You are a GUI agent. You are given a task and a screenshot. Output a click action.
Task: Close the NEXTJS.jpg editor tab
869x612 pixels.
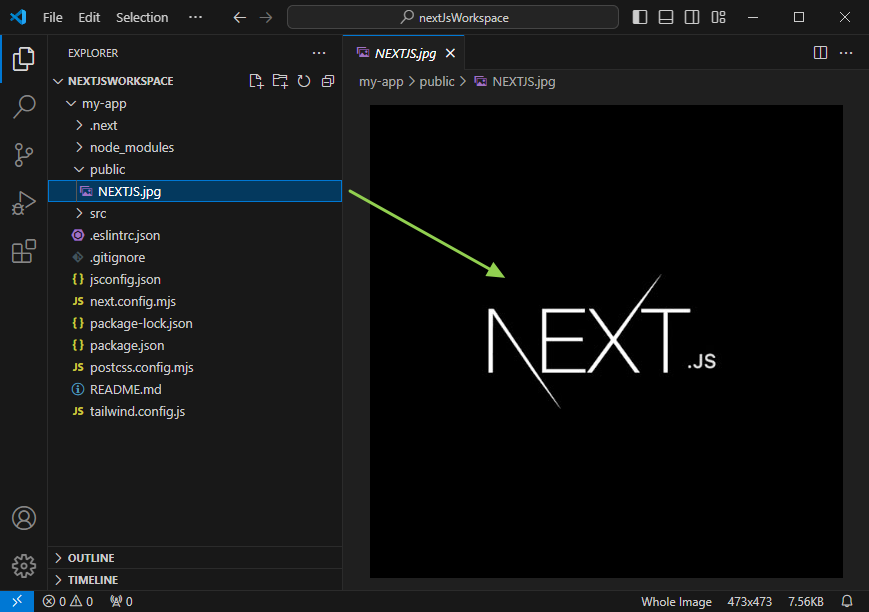coord(451,53)
